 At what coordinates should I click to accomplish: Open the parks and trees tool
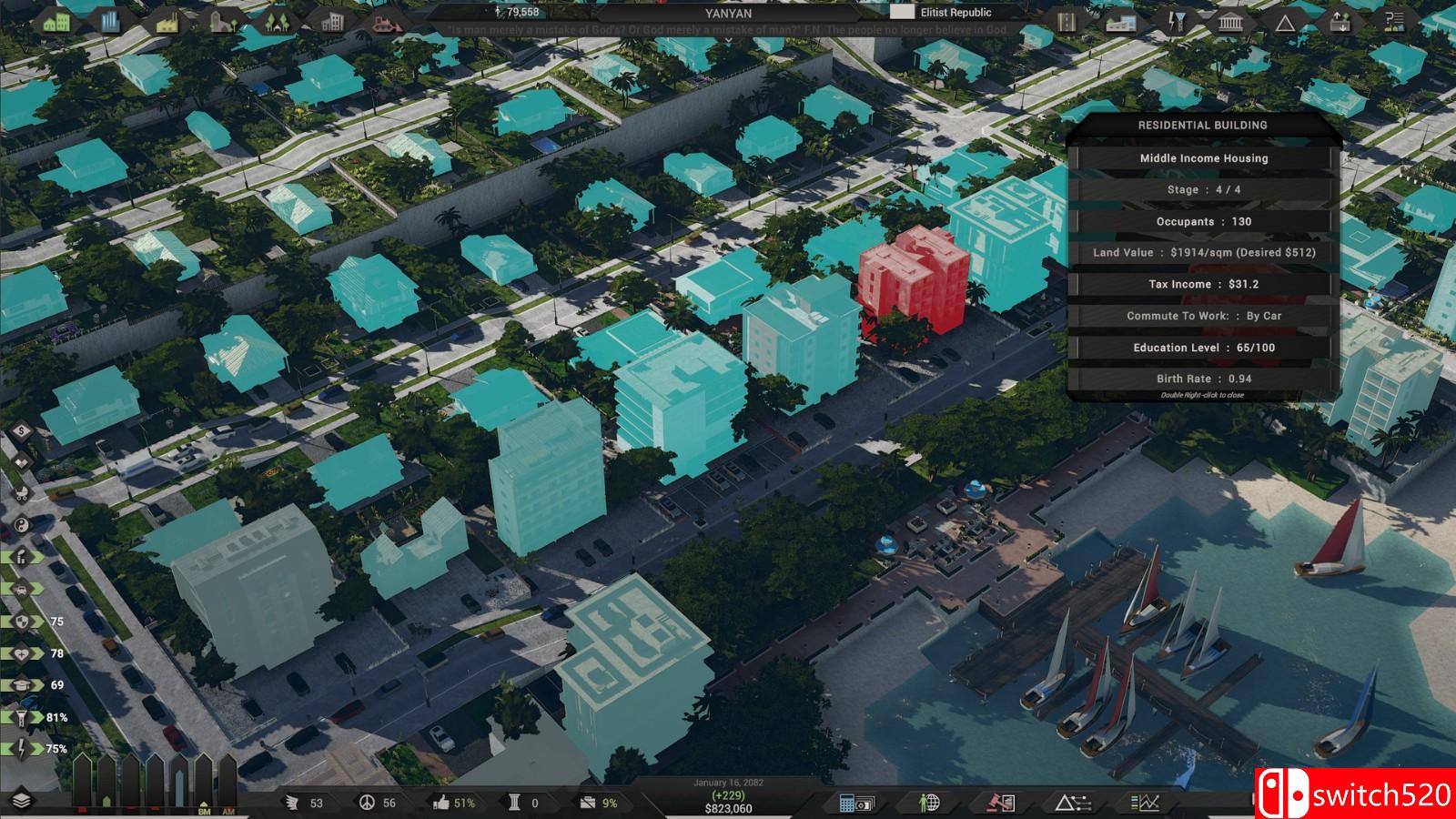point(277,21)
